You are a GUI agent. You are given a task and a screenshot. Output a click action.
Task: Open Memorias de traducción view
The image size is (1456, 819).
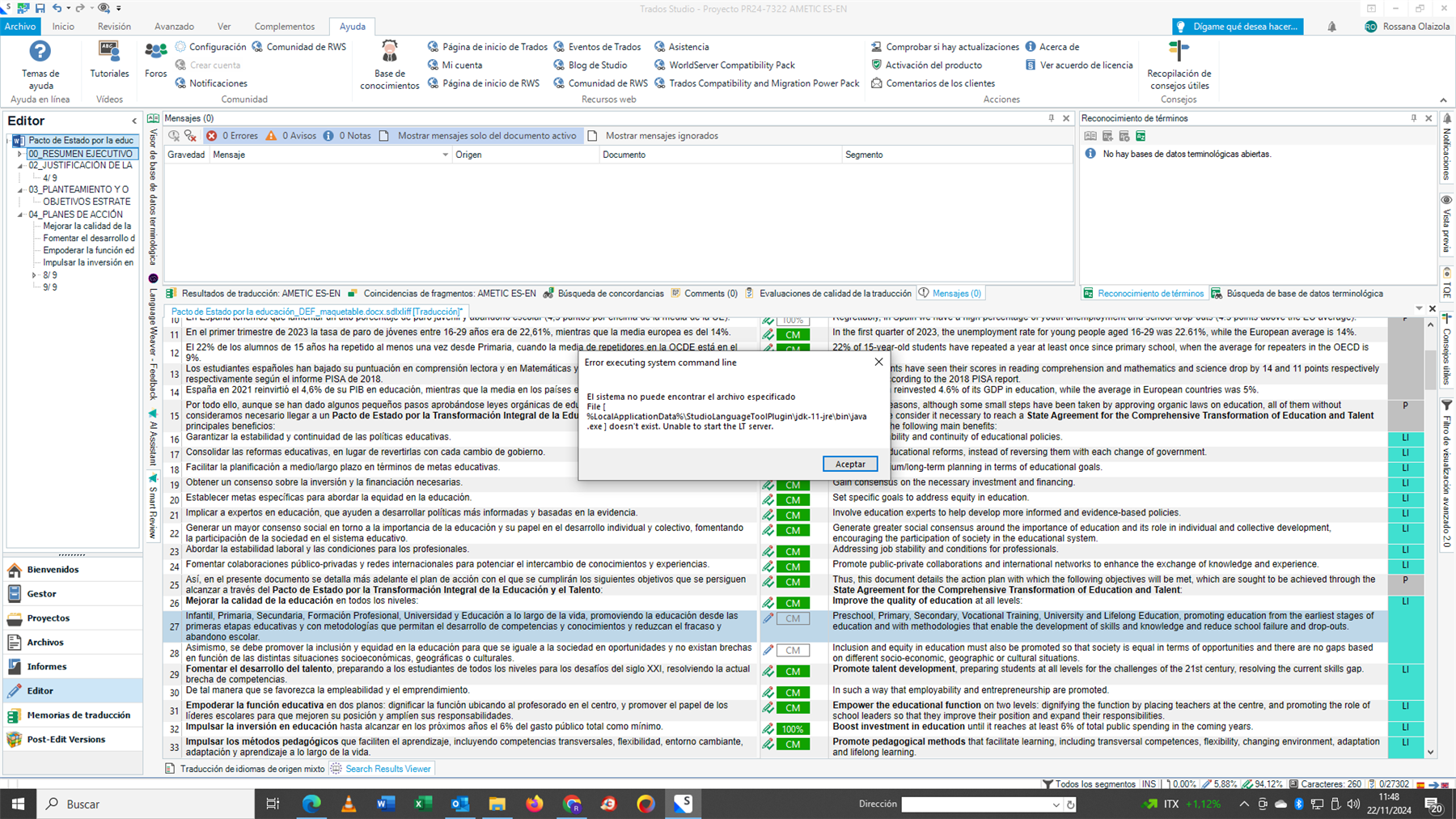pyautogui.click(x=72, y=715)
